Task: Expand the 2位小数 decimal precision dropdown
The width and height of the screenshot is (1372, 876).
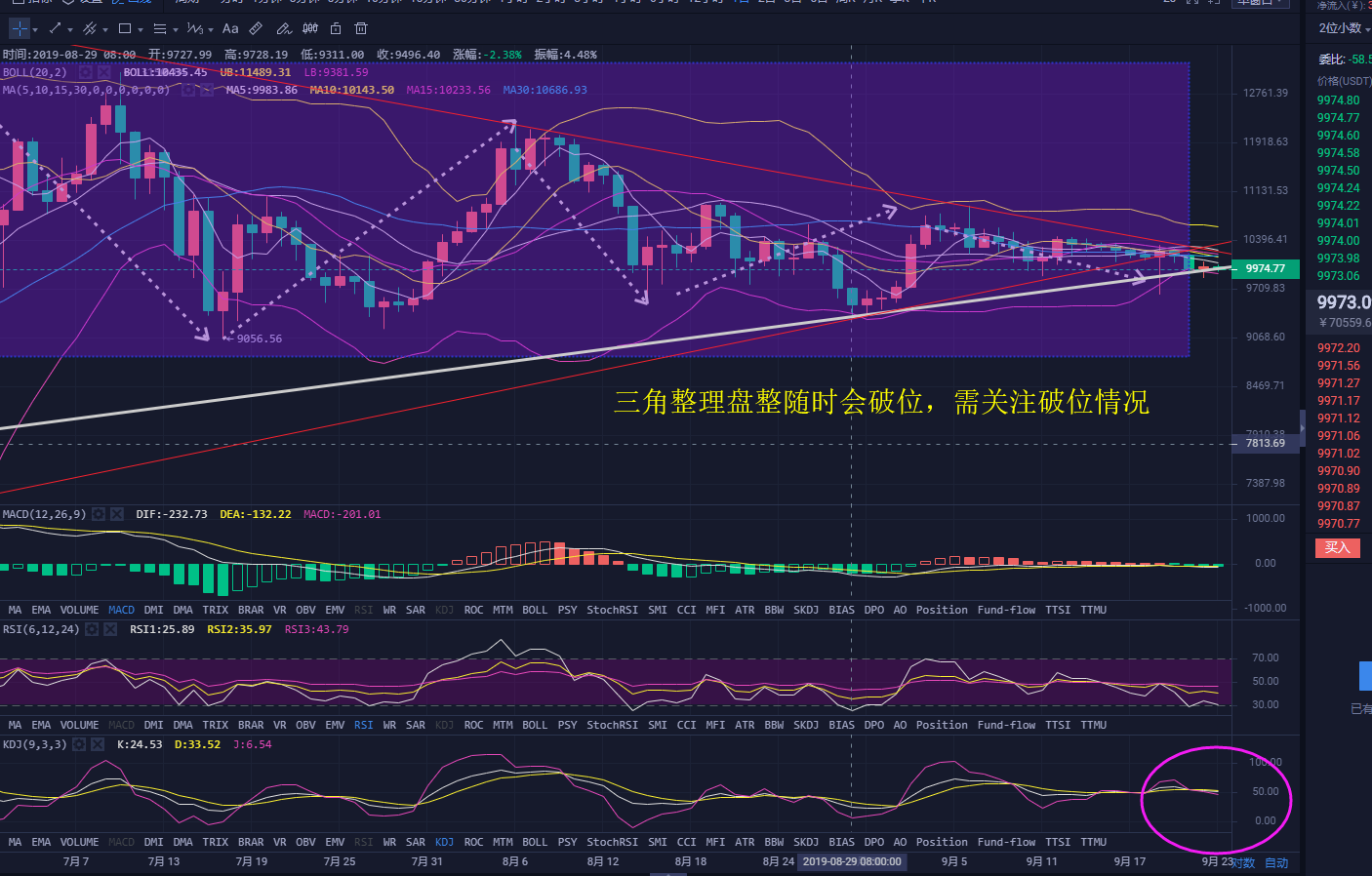Action: click(x=1344, y=28)
